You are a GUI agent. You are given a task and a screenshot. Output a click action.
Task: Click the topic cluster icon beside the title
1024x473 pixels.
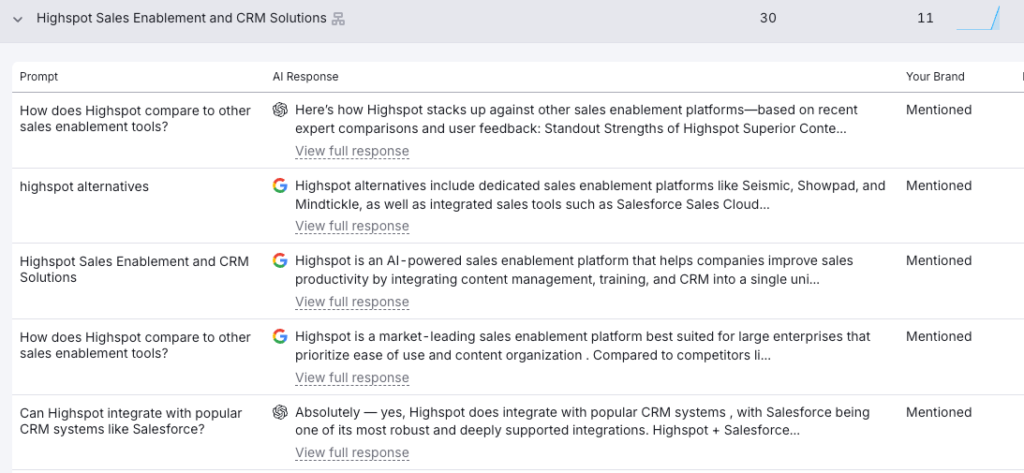tap(338, 19)
